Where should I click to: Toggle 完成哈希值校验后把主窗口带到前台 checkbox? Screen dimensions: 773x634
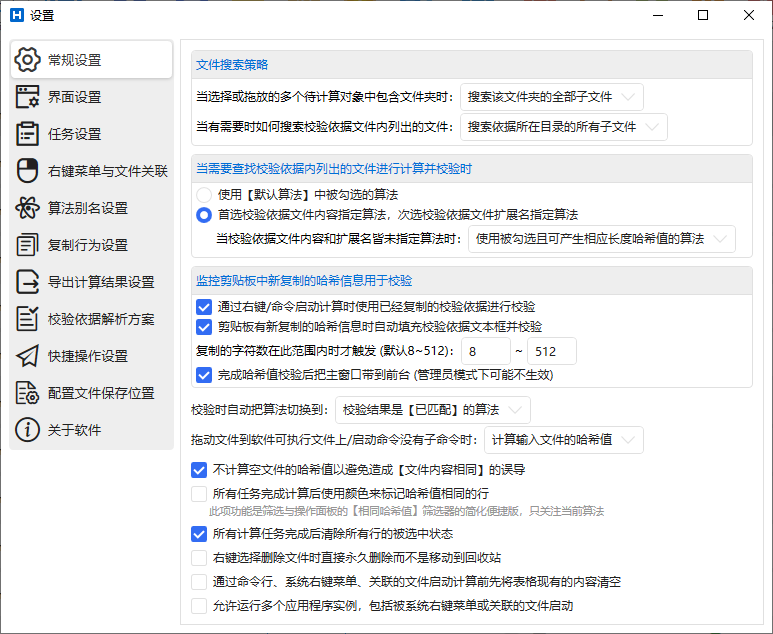point(204,375)
